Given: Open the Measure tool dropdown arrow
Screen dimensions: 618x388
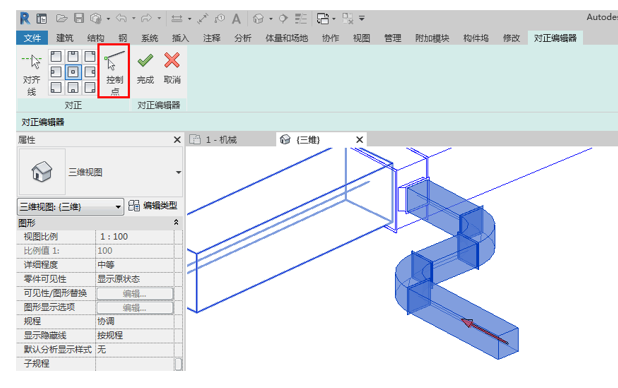Looking at the screenshot, I should (190, 19).
